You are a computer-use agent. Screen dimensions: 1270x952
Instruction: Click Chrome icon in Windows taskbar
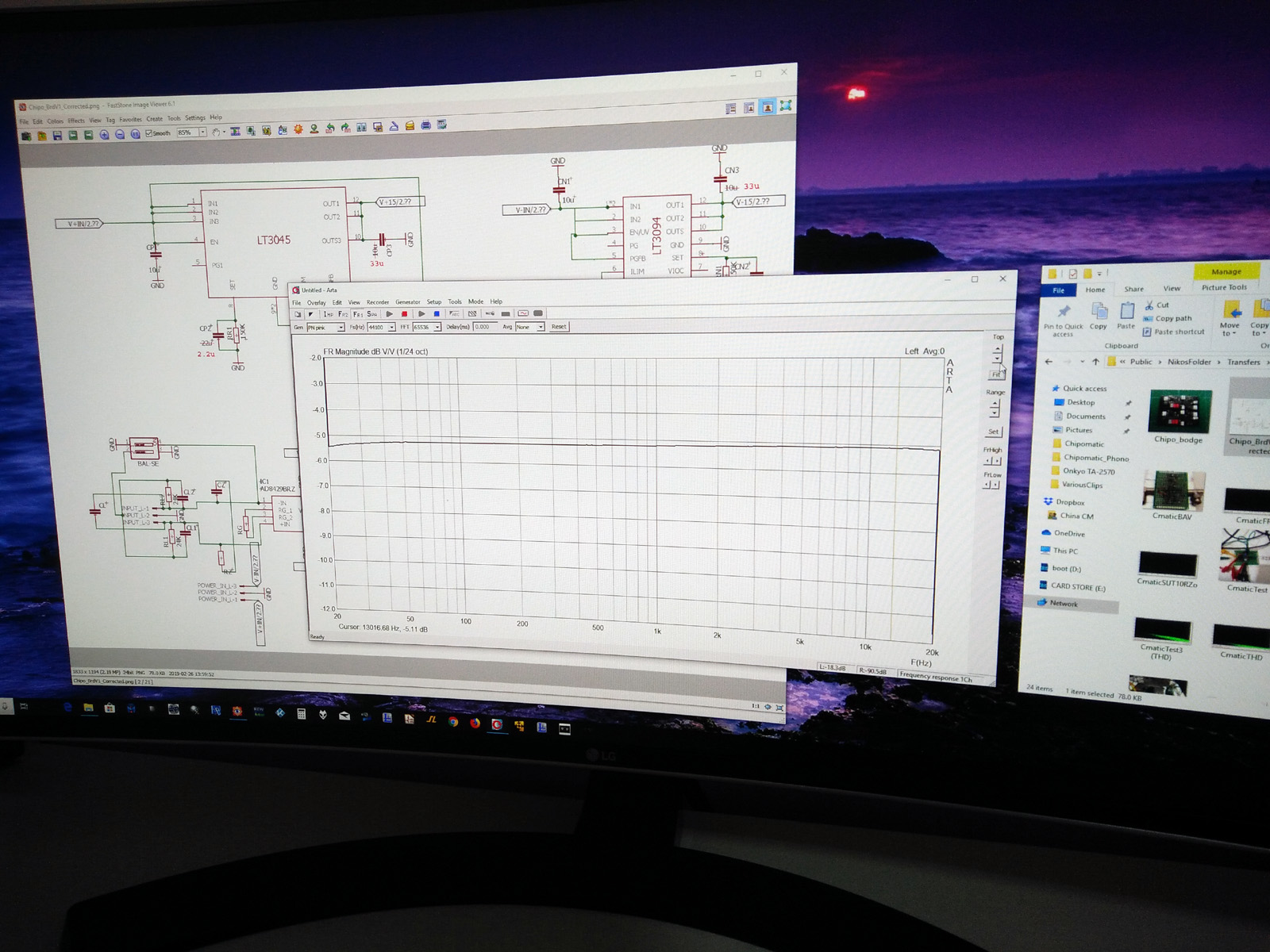pyautogui.click(x=453, y=722)
